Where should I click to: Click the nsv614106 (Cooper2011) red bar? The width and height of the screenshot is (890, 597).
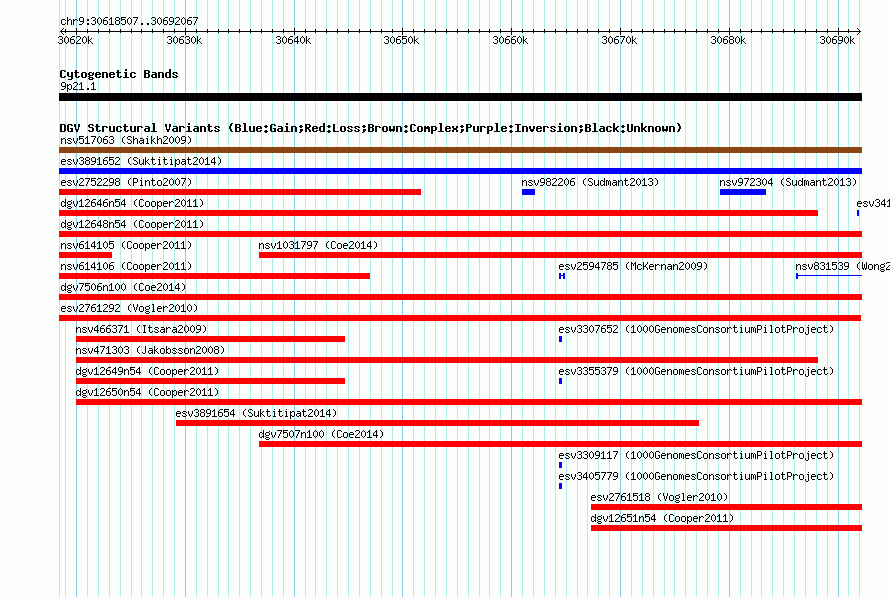point(215,276)
